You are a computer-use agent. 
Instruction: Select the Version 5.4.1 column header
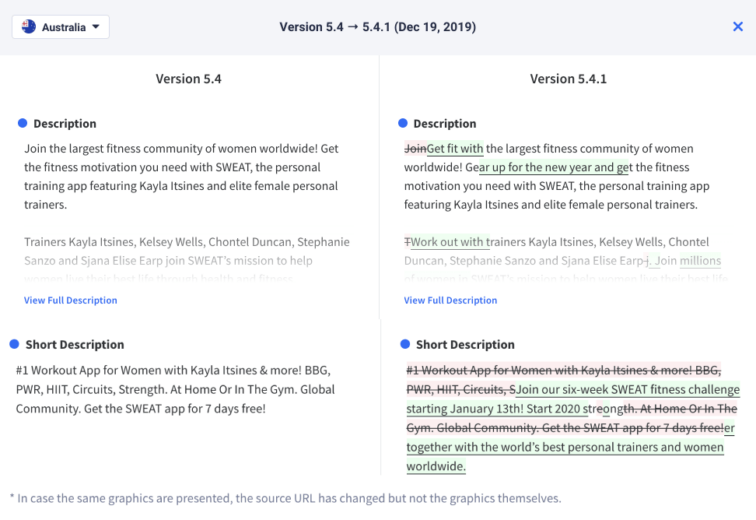point(568,79)
